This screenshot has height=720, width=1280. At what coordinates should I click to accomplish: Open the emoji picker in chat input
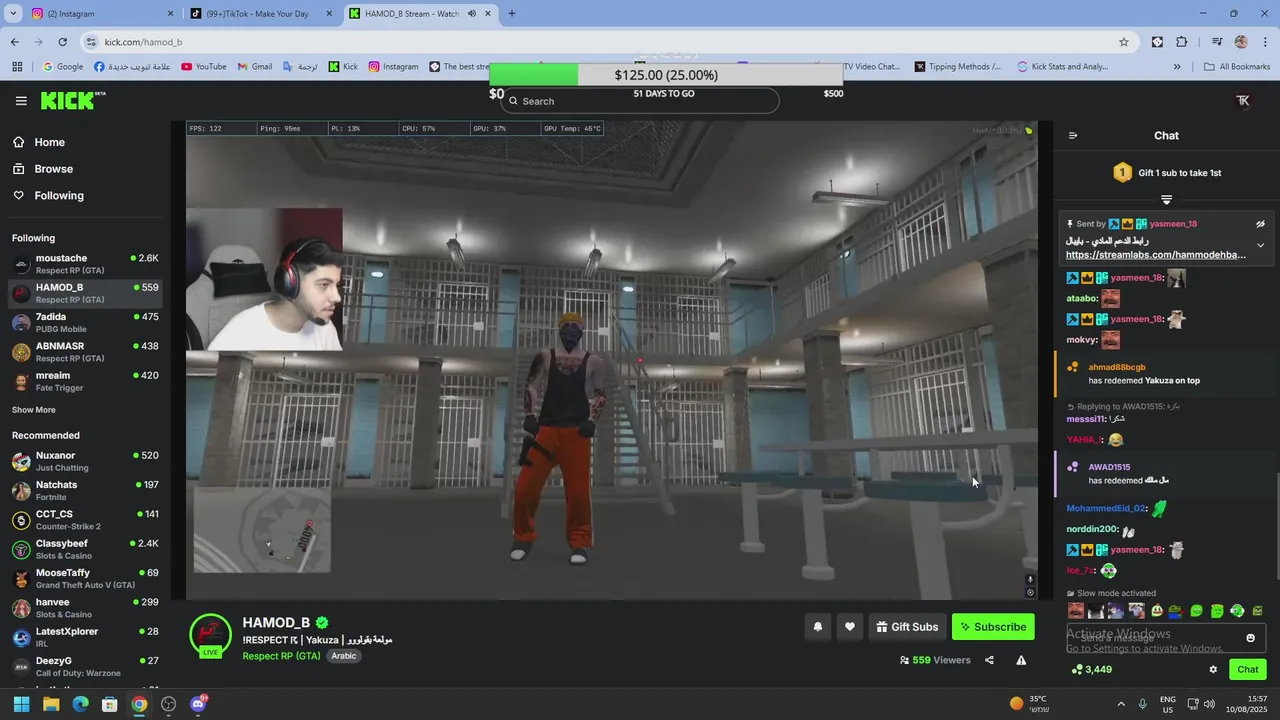point(1250,638)
